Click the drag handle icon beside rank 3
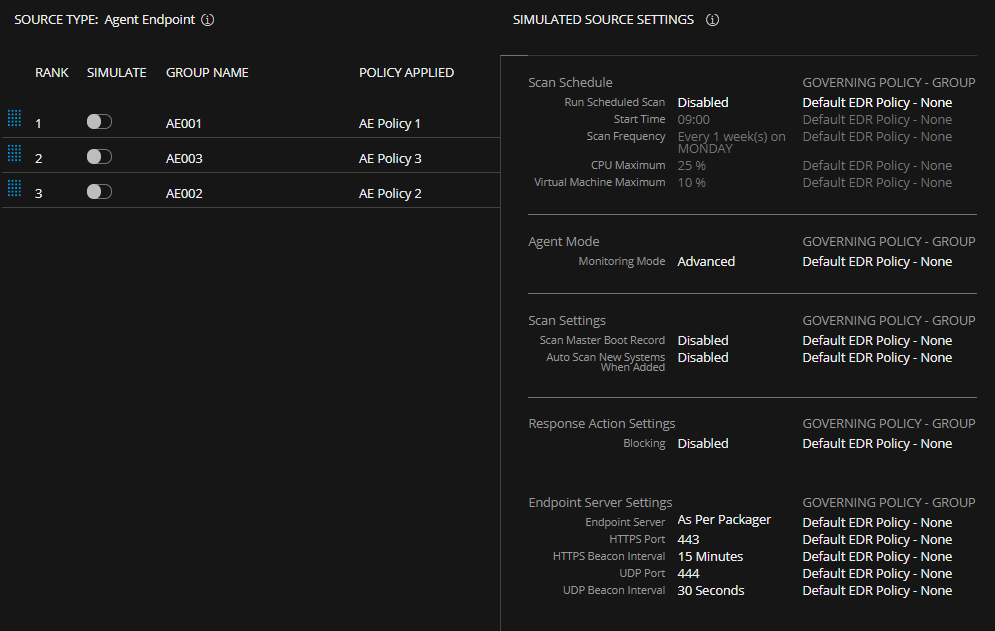Image resolution: width=995 pixels, height=631 pixels. tap(14, 187)
